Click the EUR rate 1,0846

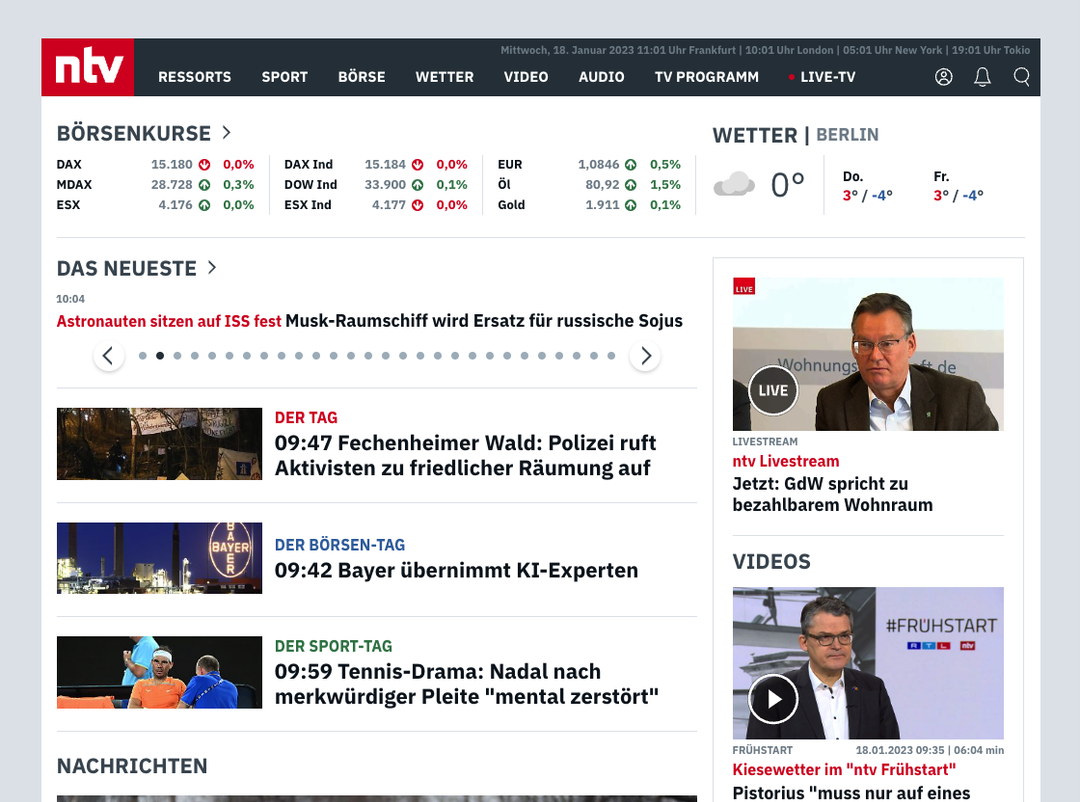click(x=599, y=165)
